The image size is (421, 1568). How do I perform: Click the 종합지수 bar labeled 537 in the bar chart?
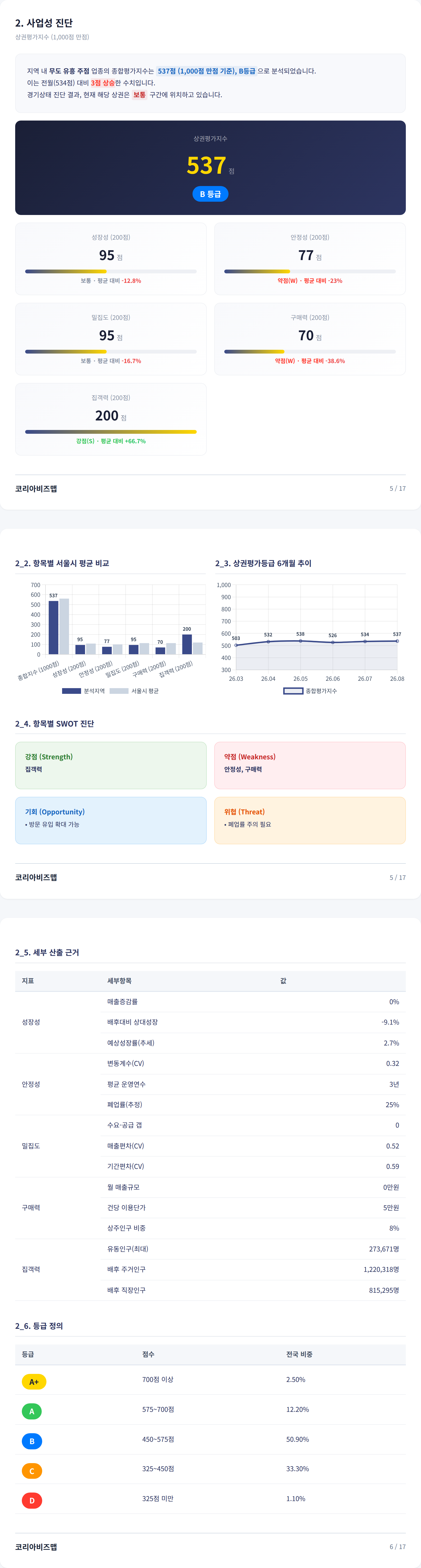coord(54,628)
